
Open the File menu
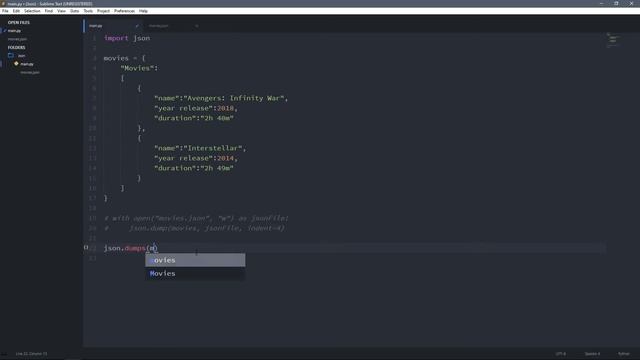5,11
